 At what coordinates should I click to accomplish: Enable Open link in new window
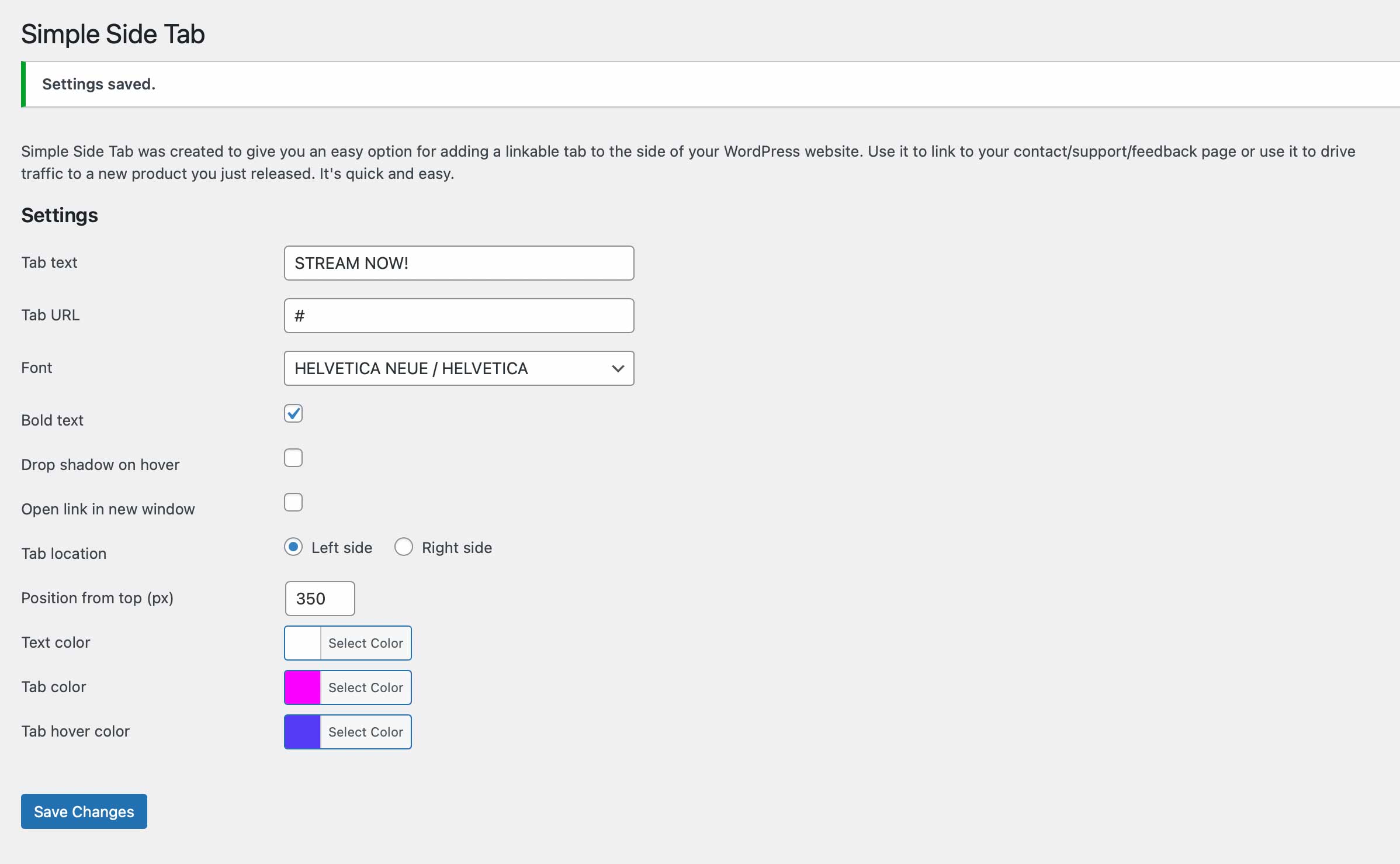tap(293, 502)
